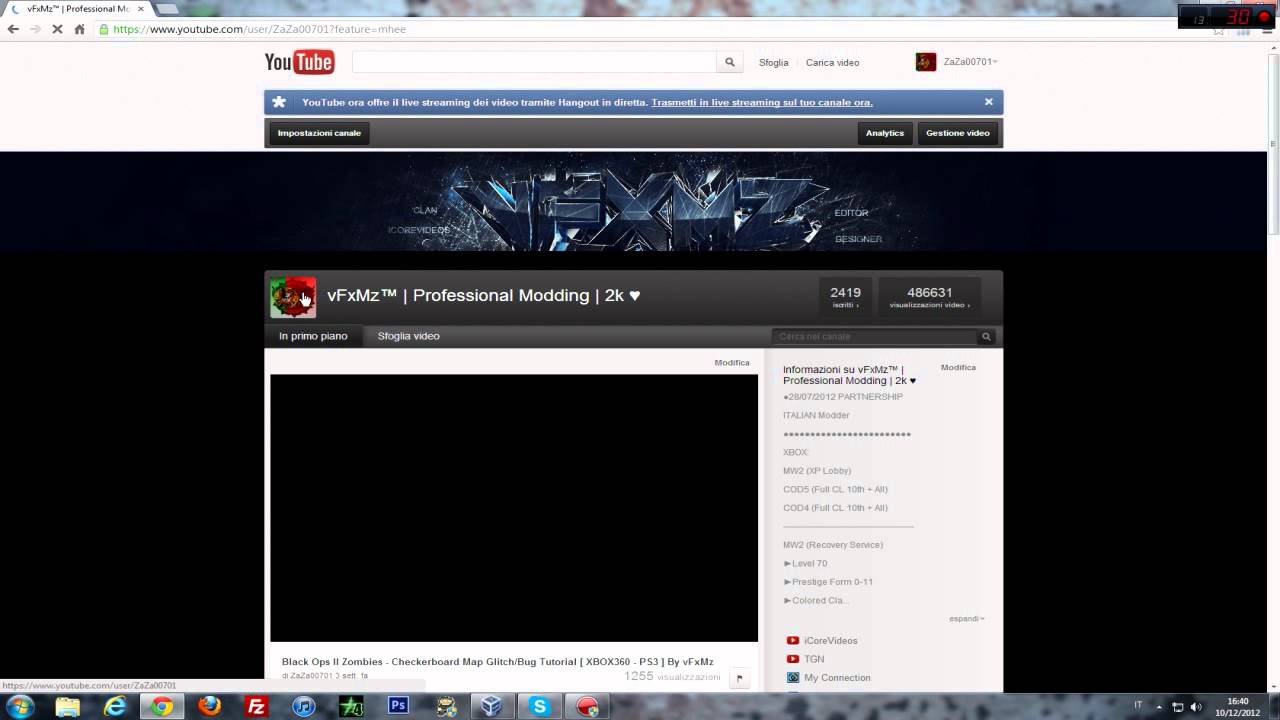Click the green padlock in address bar
The height and width of the screenshot is (720, 1280).
pyautogui.click(x=104, y=29)
